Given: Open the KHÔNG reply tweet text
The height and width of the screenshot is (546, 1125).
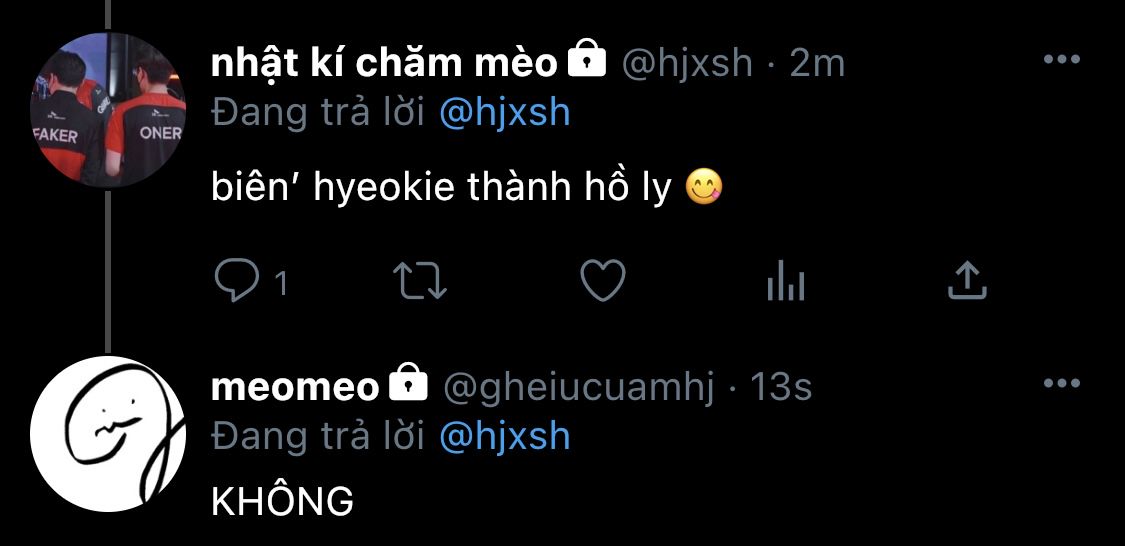Looking at the screenshot, I should click(x=283, y=500).
